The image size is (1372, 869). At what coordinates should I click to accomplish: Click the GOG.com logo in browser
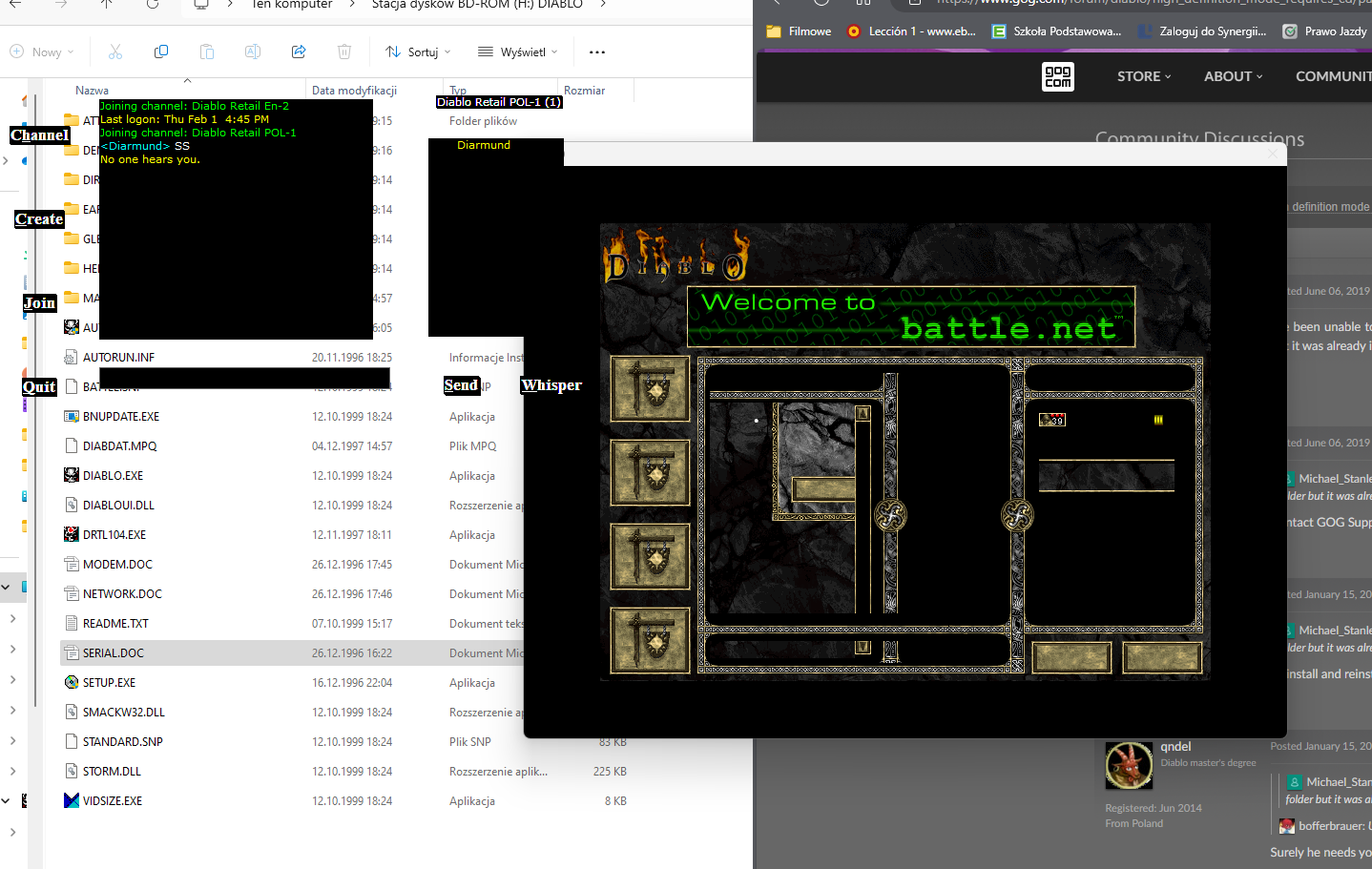tap(1057, 76)
